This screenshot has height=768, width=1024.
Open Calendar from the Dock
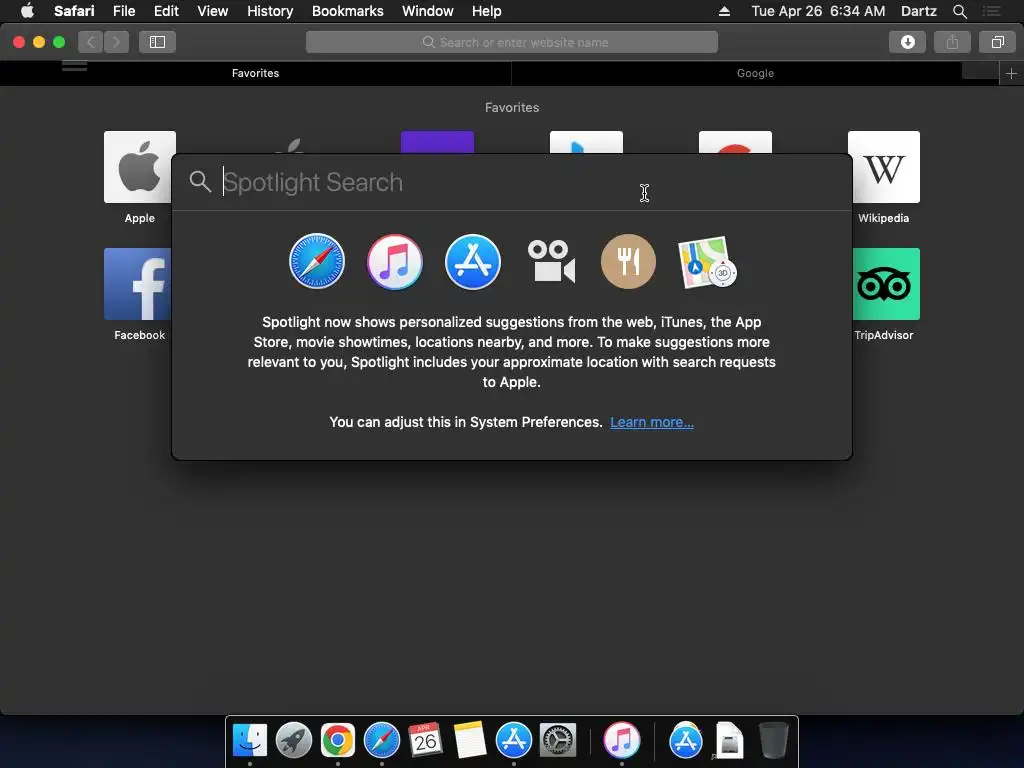[426, 741]
